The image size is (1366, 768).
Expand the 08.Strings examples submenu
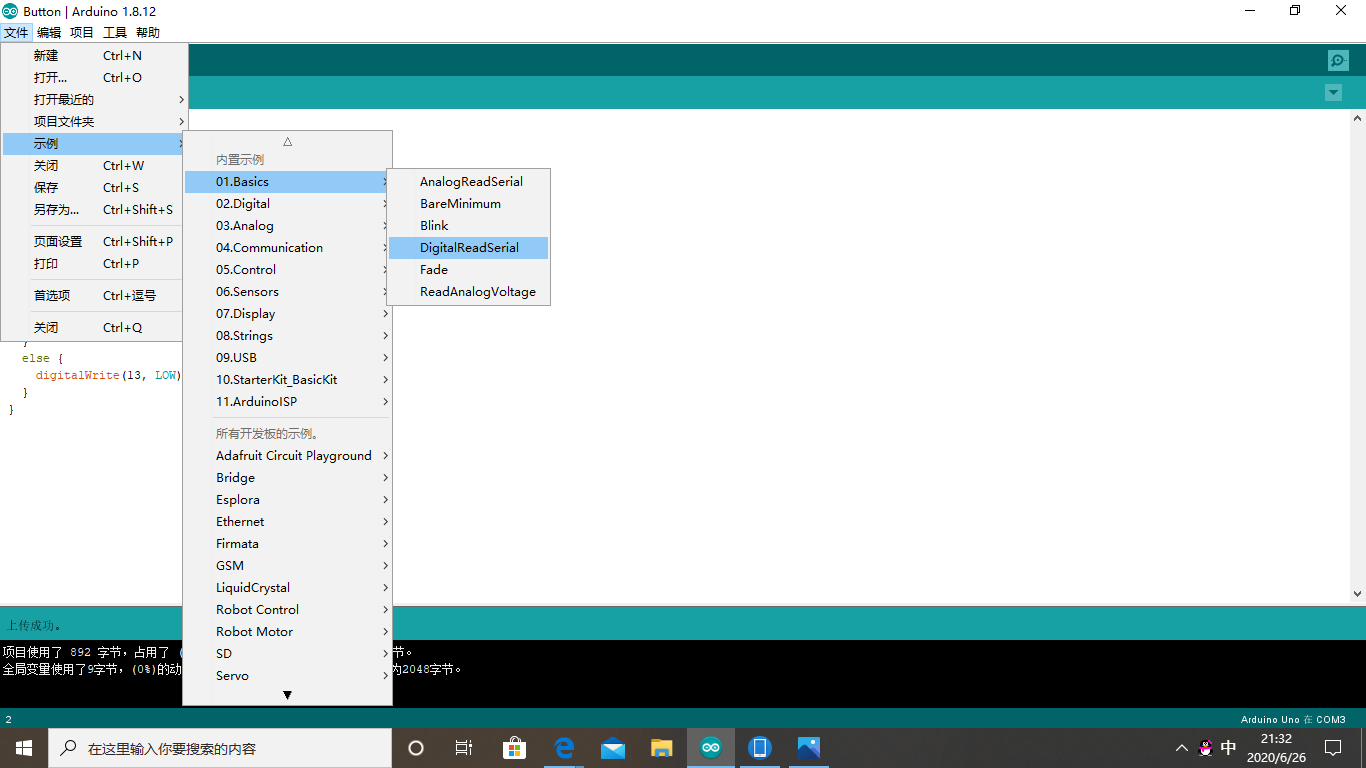coord(288,336)
